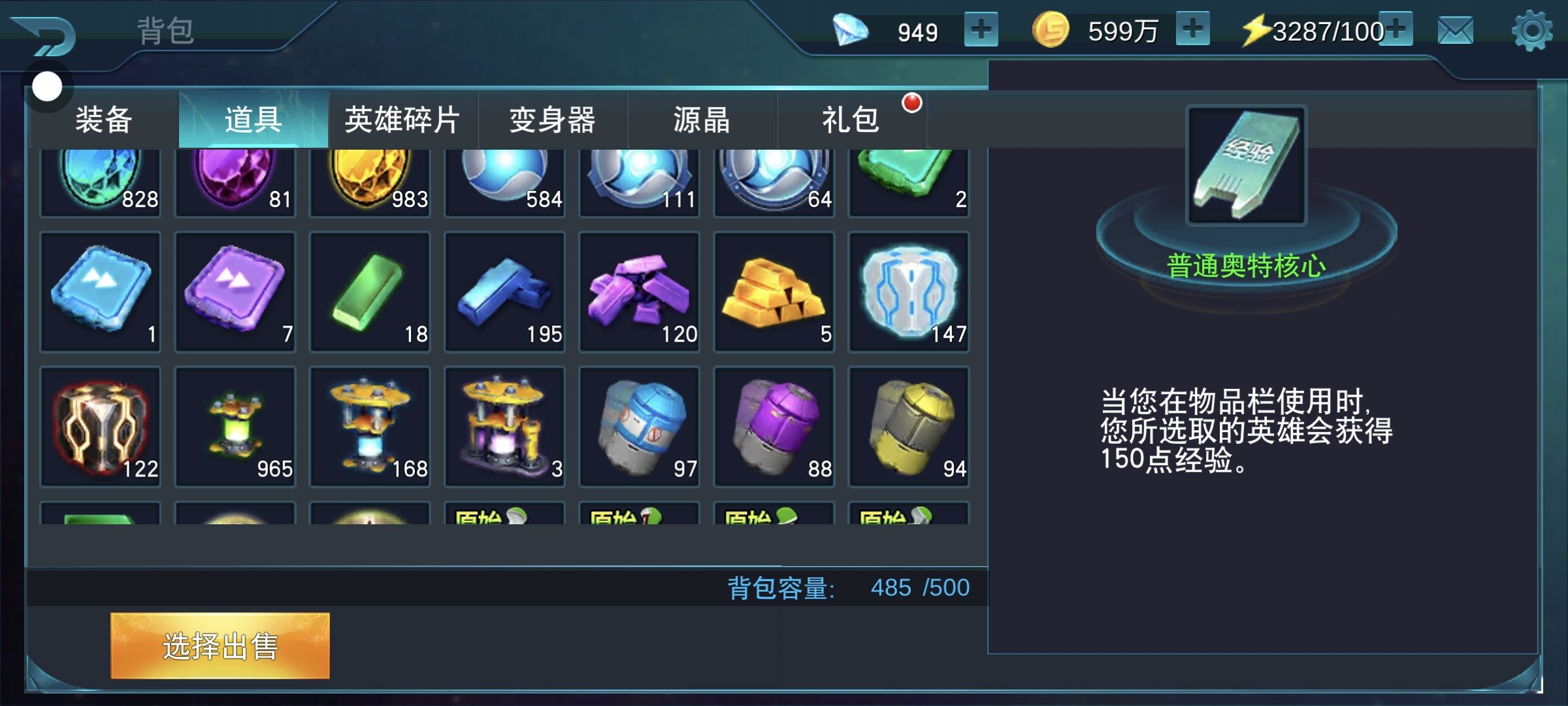
Task: Tap the white floating assistive dot
Action: 47,86
